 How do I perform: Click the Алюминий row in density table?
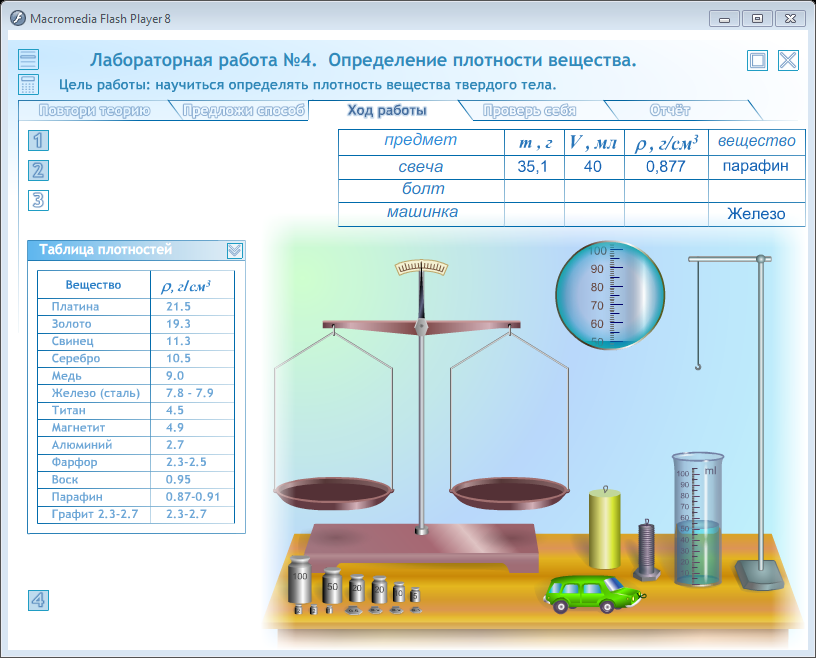coord(136,445)
